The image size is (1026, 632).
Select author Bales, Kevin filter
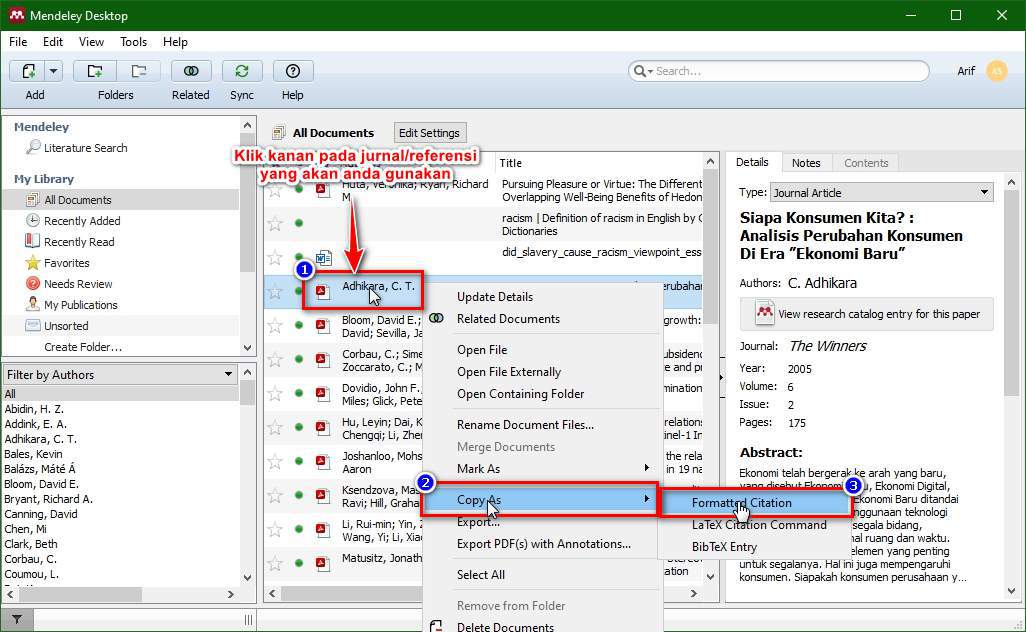point(33,454)
